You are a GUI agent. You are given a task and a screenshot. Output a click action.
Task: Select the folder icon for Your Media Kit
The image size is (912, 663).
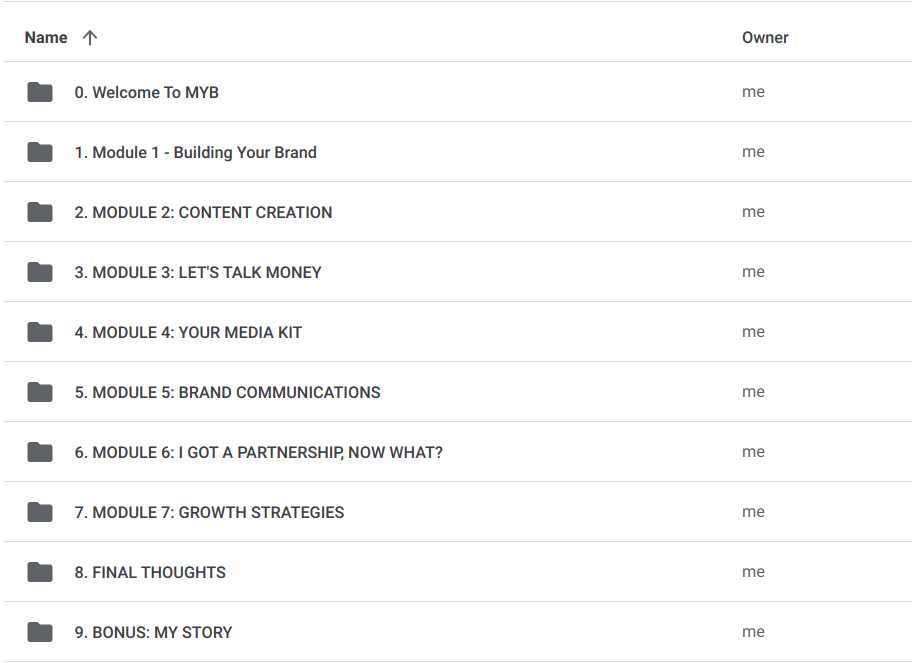[x=40, y=333]
